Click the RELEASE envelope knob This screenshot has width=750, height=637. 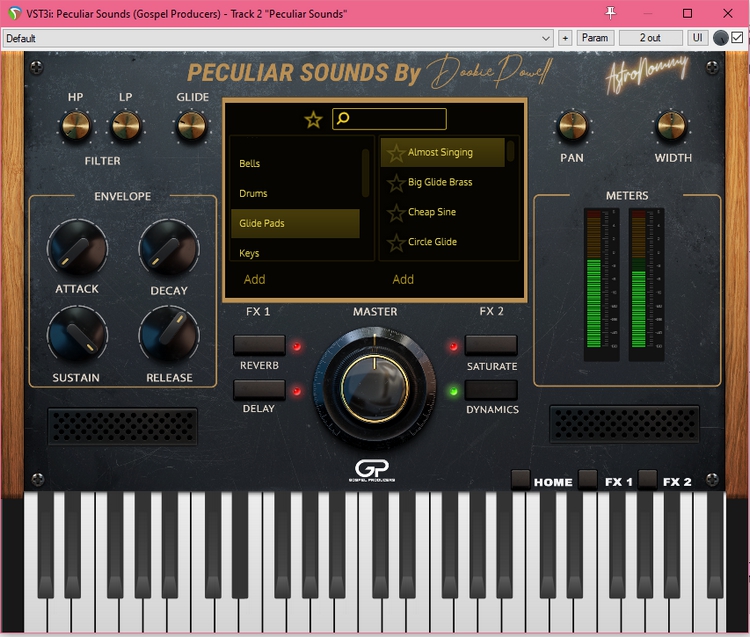(169, 336)
